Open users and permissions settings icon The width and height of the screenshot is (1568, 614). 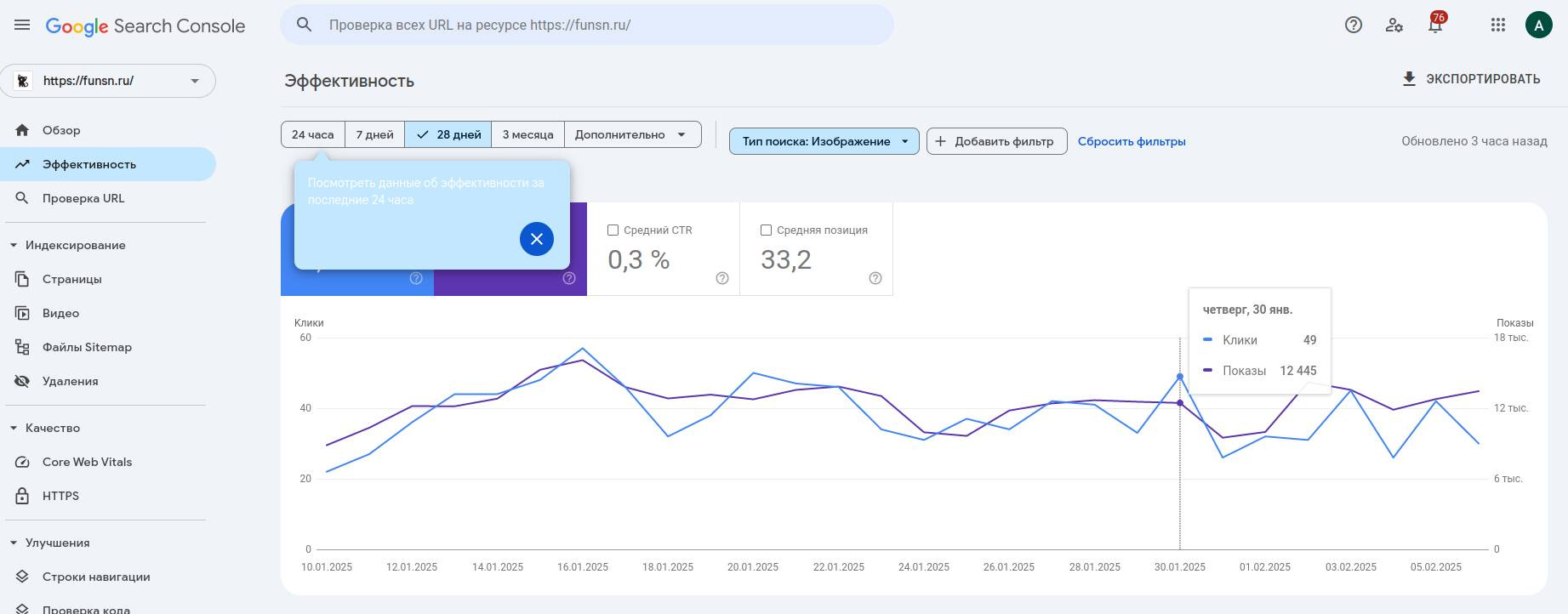click(1394, 26)
